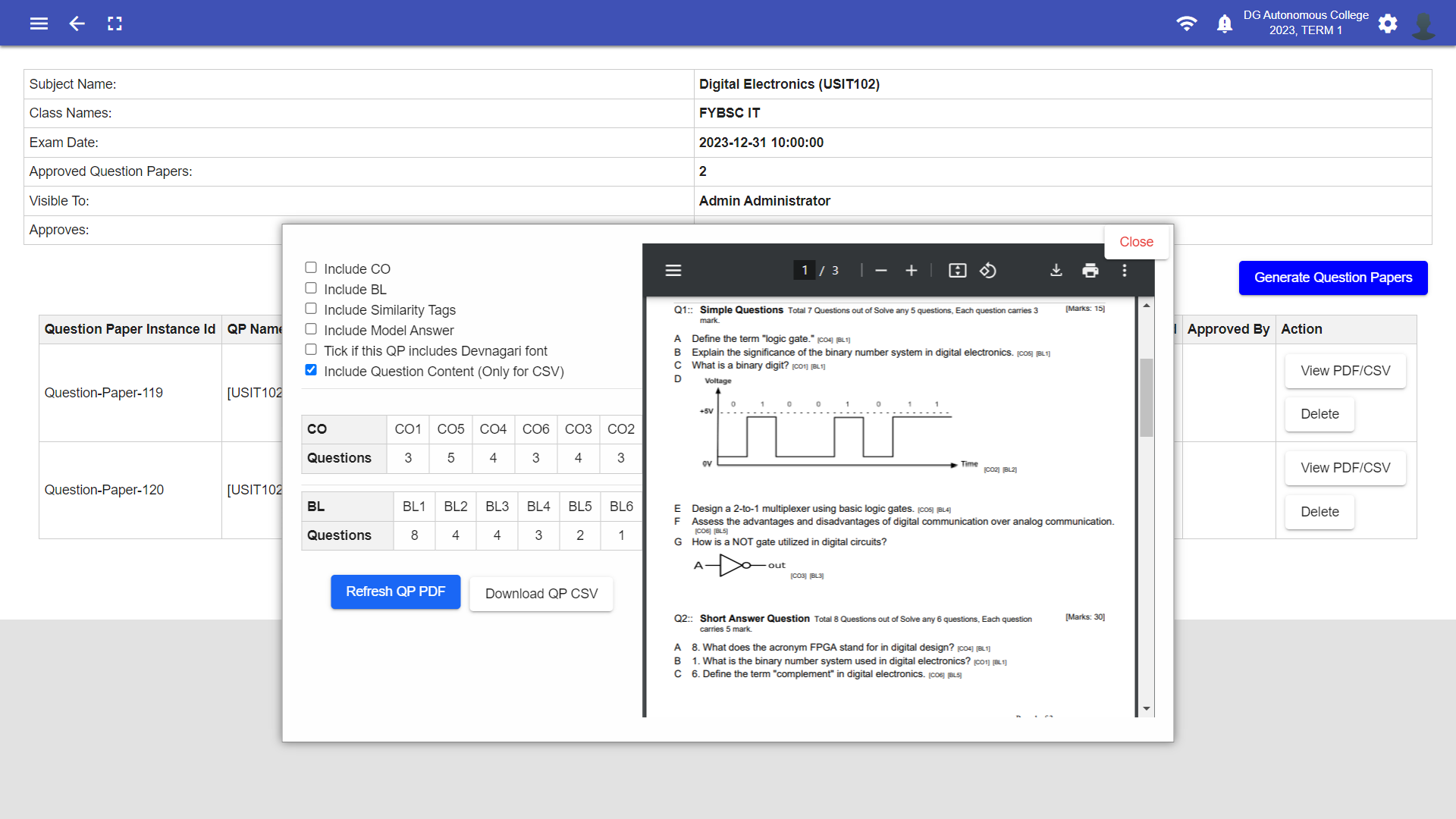Download the PDF file

1056,271
